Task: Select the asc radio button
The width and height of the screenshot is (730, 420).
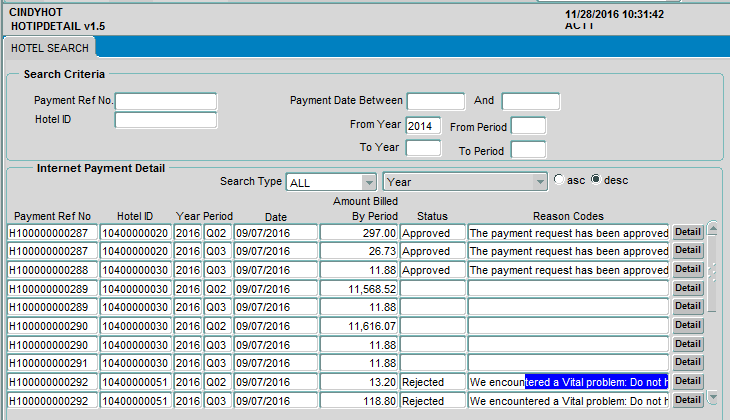Action: click(x=560, y=180)
